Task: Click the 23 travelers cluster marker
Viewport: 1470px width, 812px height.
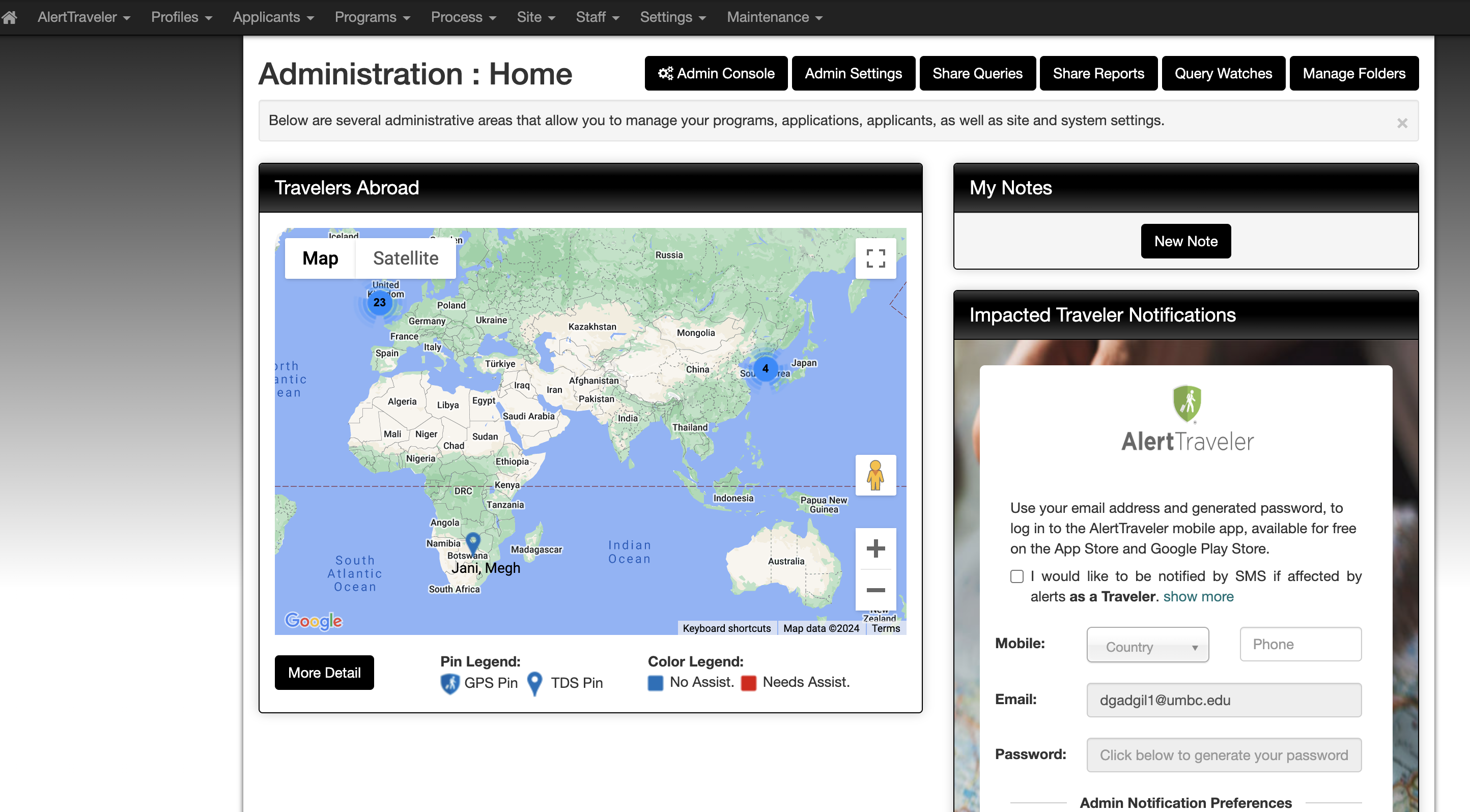Action: click(380, 302)
